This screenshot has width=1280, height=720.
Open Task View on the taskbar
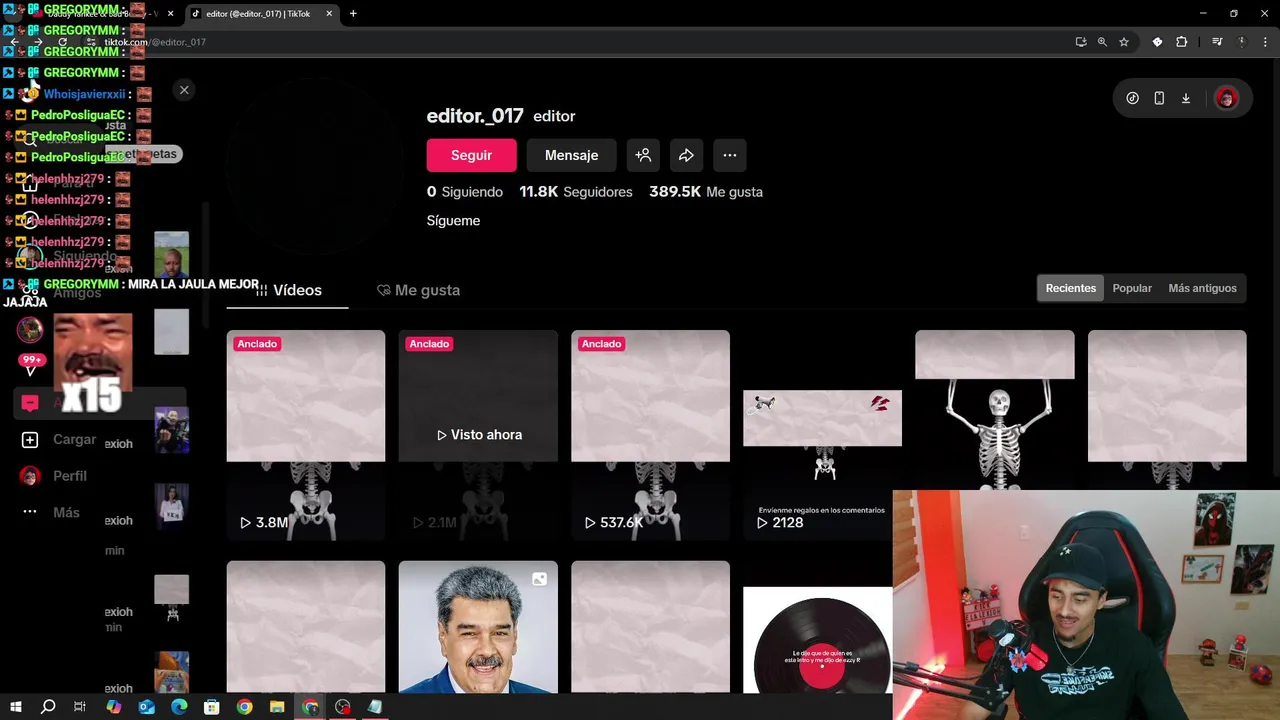[80, 707]
